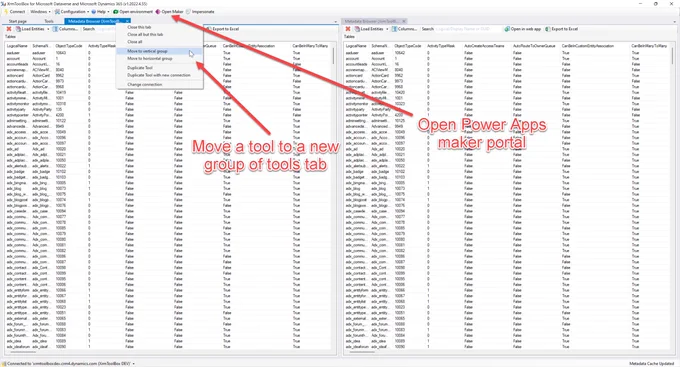
Task: Expand Load Entities dropdown arrow in right pane
Action: point(387,29)
